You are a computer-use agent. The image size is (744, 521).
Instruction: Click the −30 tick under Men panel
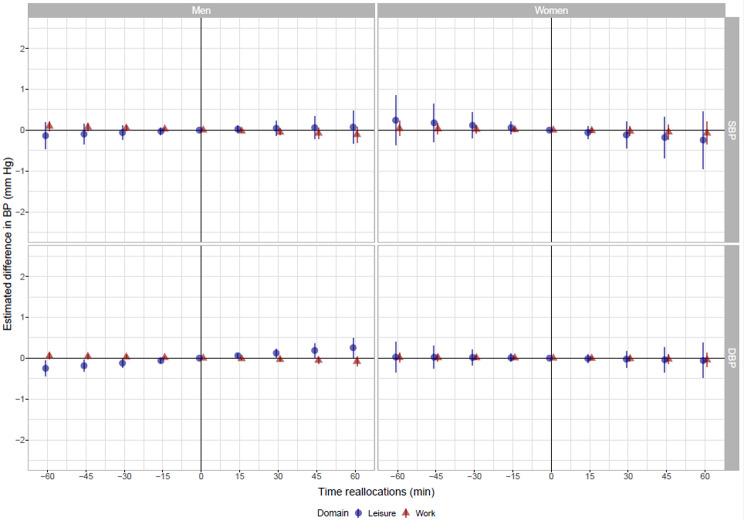pyautogui.click(x=124, y=476)
